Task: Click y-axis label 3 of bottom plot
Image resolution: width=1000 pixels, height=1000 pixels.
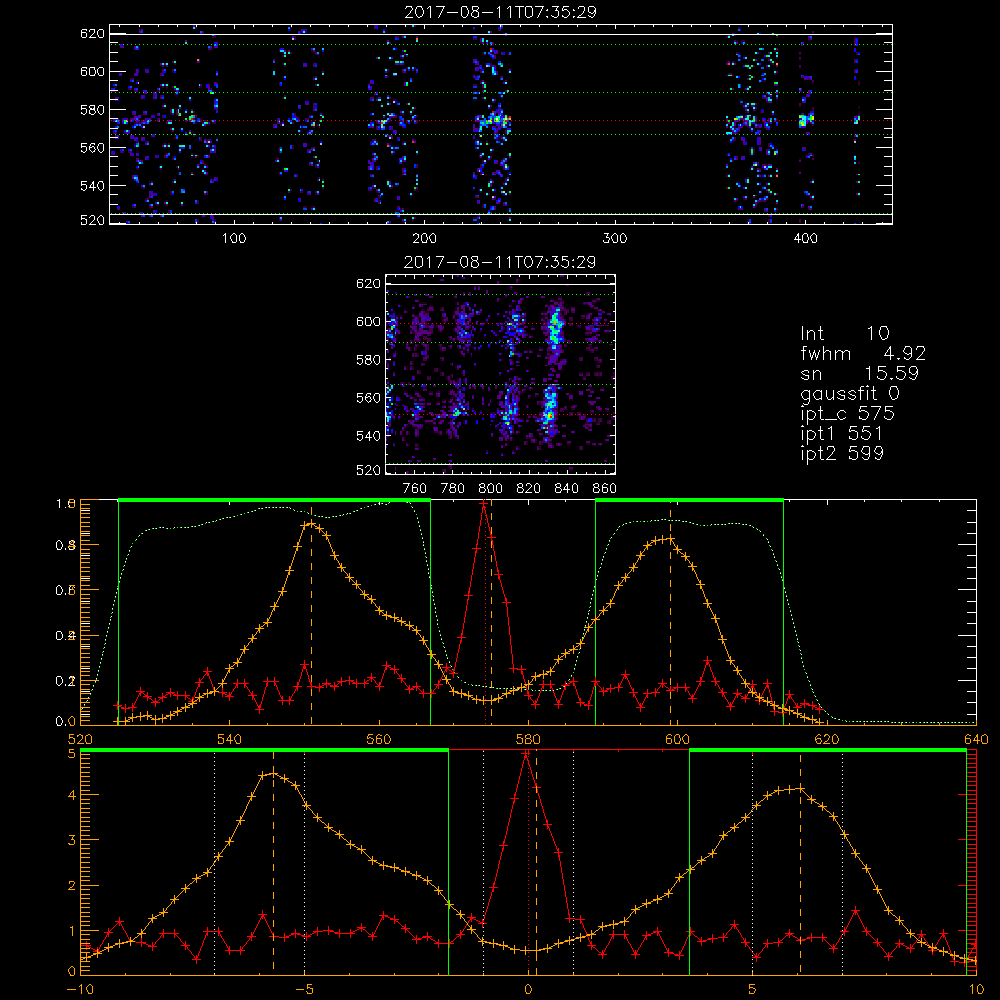Action: 71,840
